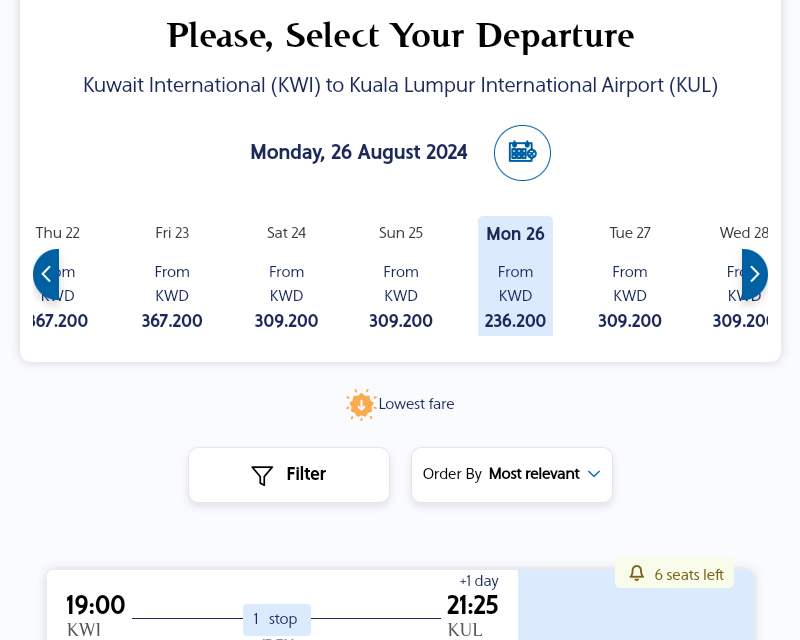Screen dimensions: 800x640
Task: Select Mon 26 highlighted date
Action: [x=515, y=276]
